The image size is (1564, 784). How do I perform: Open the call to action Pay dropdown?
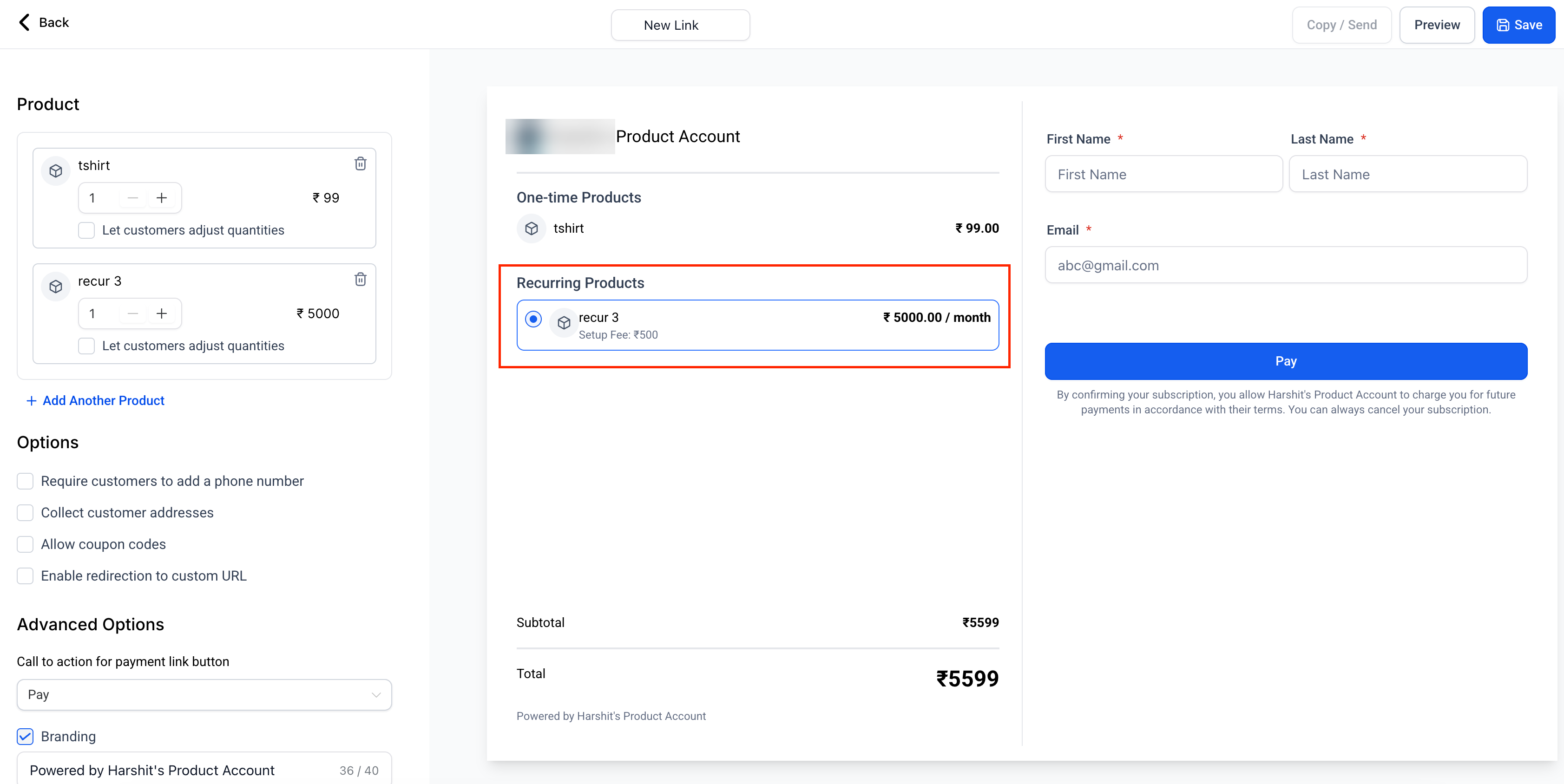click(204, 695)
